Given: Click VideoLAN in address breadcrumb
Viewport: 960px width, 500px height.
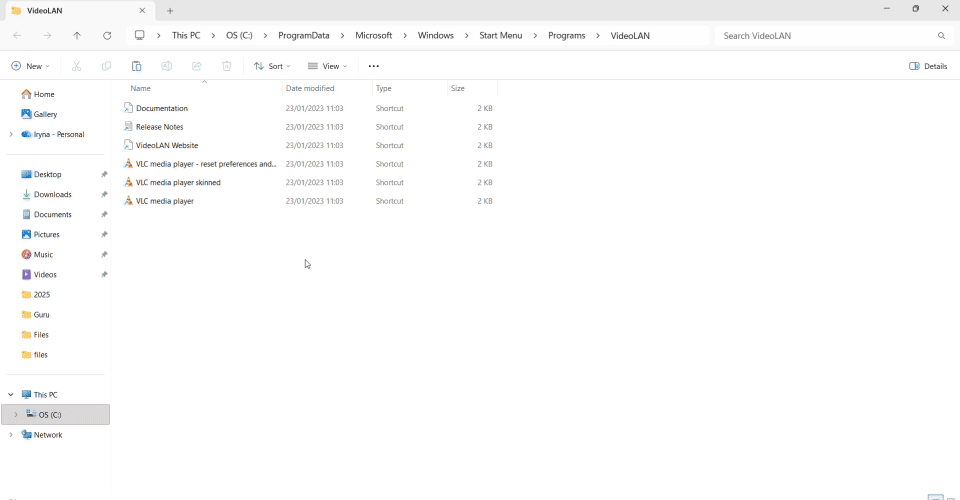Looking at the screenshot, I should tap(630, 35).
